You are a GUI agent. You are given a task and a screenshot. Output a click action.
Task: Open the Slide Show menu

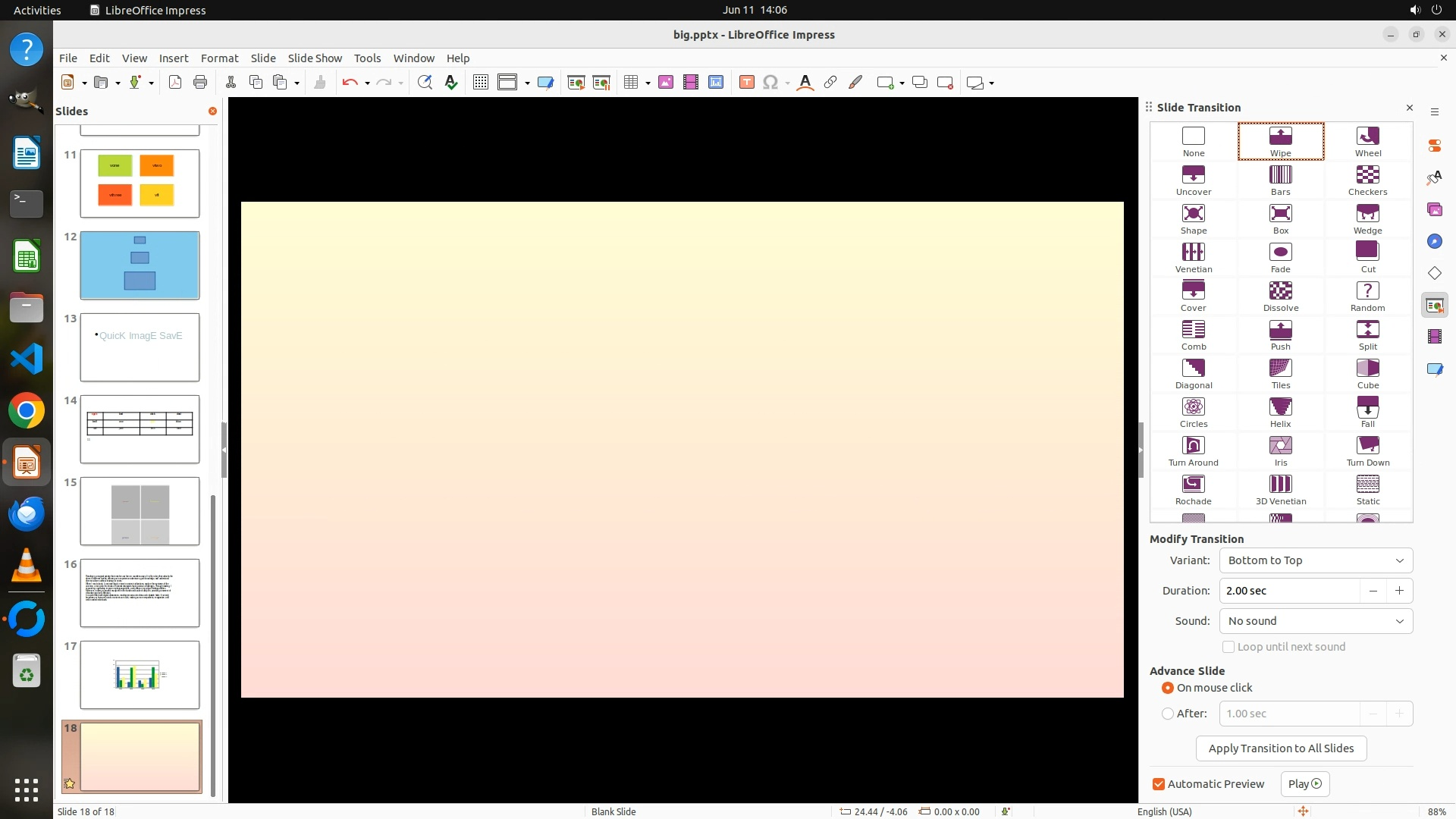point(315,58)
